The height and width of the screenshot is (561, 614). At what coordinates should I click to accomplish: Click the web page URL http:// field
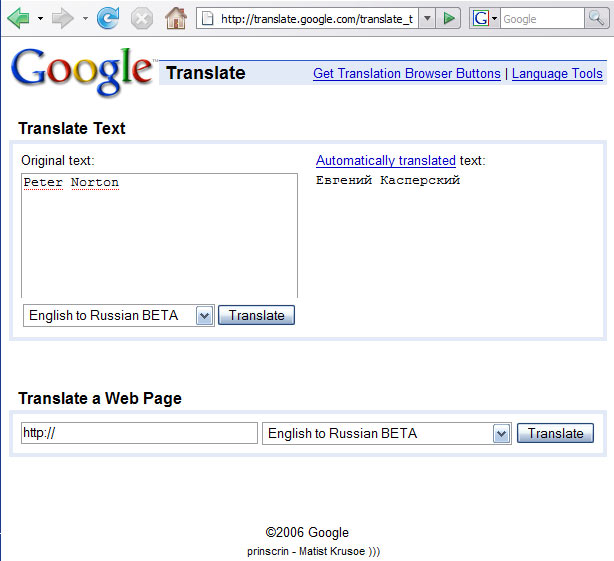coord(139,433)
